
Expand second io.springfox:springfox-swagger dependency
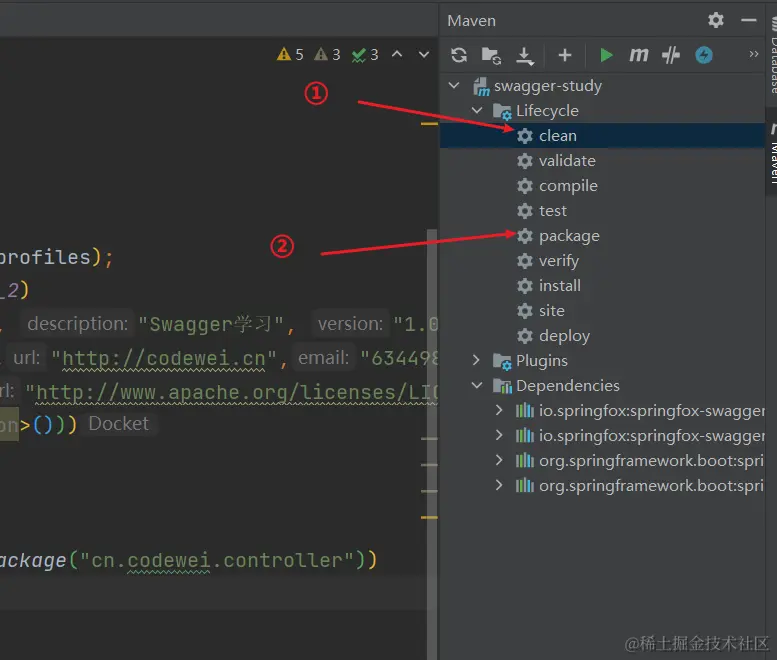499,435
